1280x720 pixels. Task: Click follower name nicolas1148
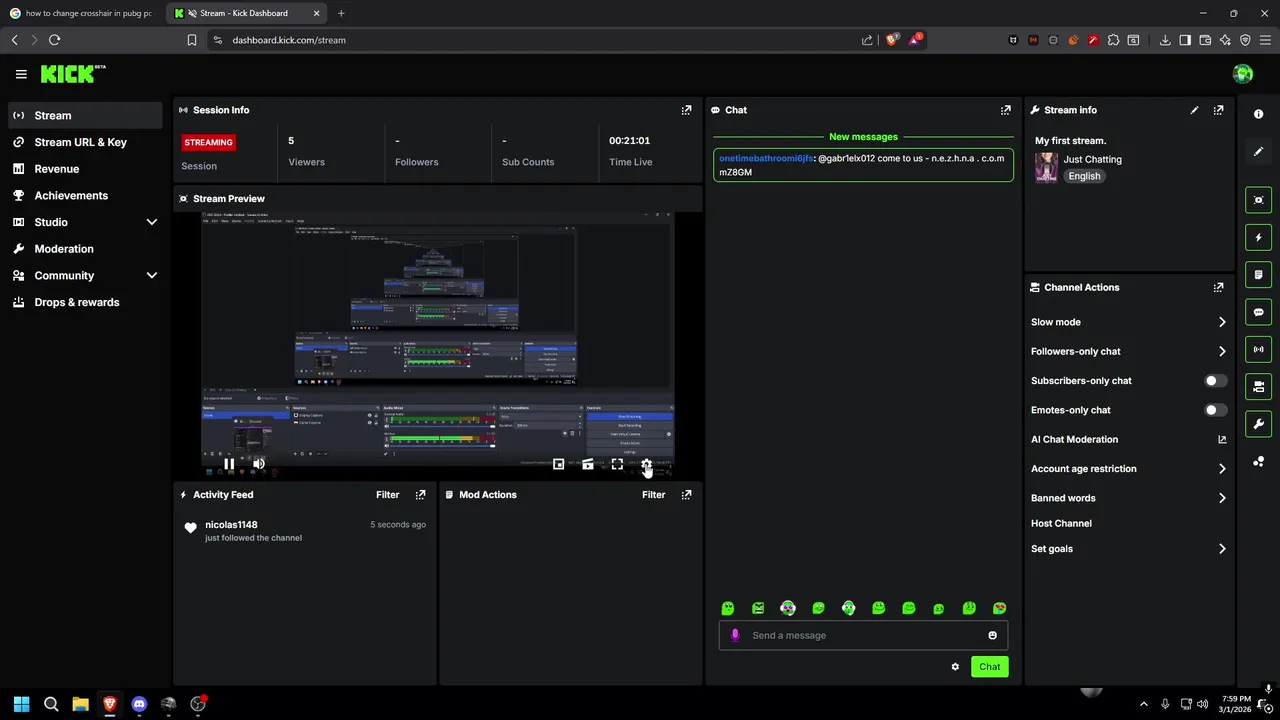point(231,525)
